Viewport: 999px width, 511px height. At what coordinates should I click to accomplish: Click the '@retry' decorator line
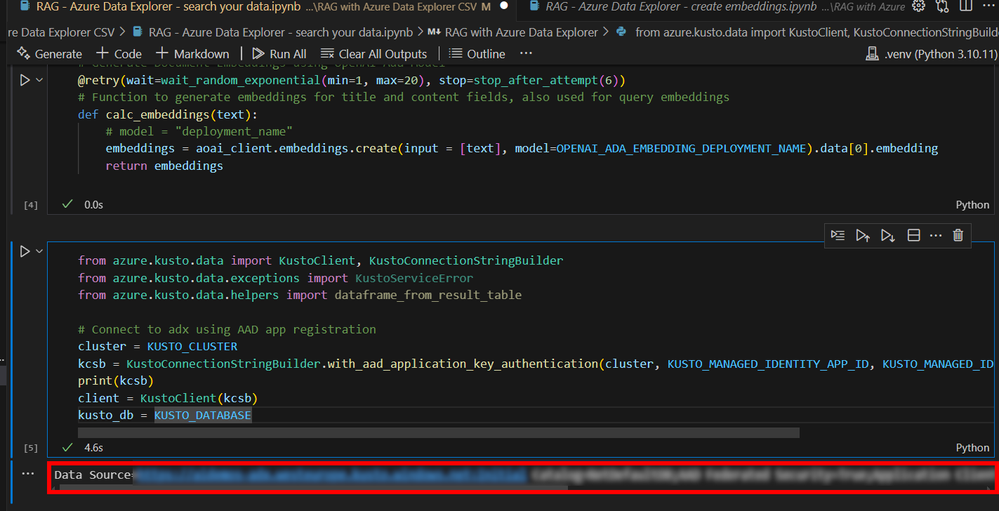click(x=352, y=81)
